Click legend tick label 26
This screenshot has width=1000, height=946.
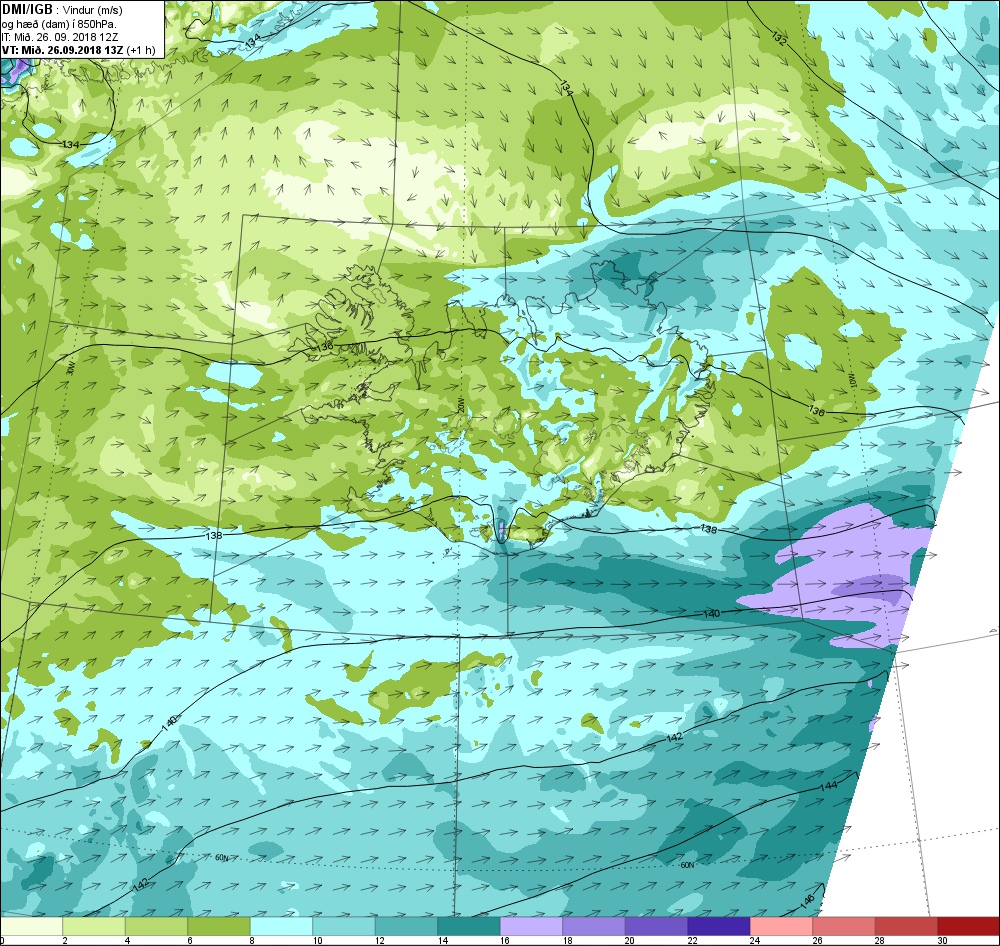pos(818,940)
